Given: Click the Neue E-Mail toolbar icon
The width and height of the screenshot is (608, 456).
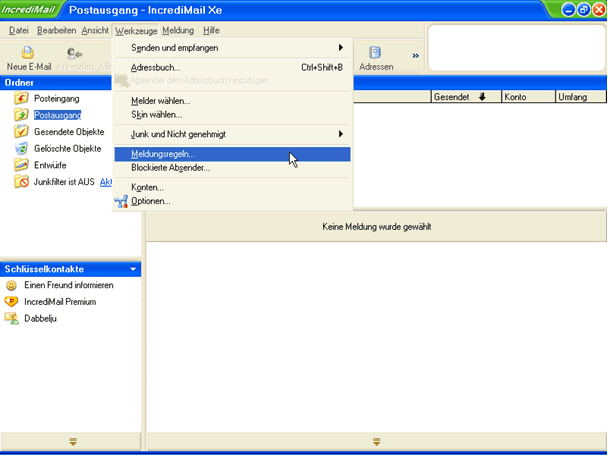Looking at the screenshot, I should (28, 52).
